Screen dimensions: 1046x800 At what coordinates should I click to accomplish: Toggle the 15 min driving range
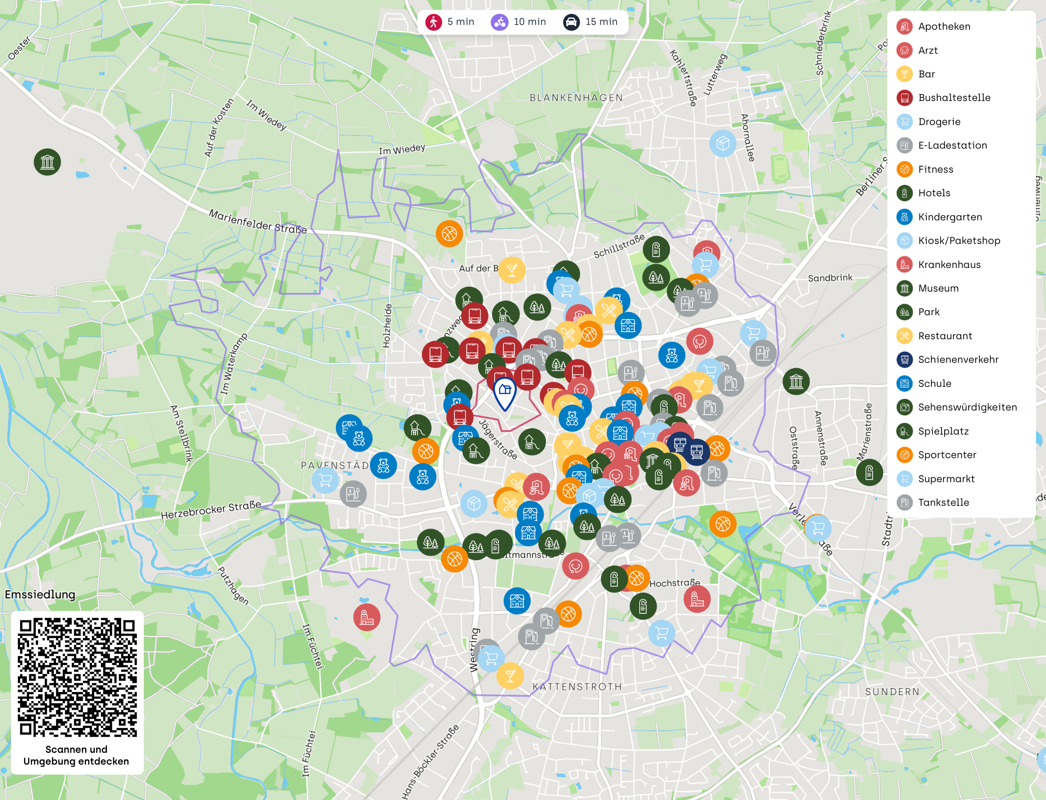(590, 22)
